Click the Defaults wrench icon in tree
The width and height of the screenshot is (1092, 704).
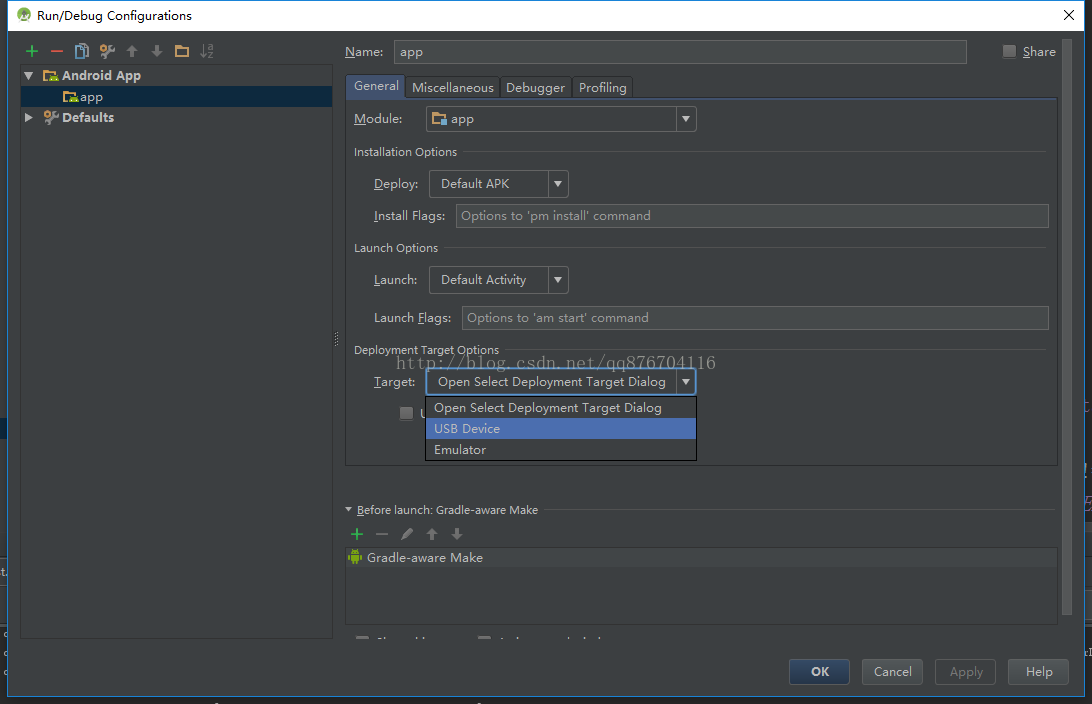point(51,117)
